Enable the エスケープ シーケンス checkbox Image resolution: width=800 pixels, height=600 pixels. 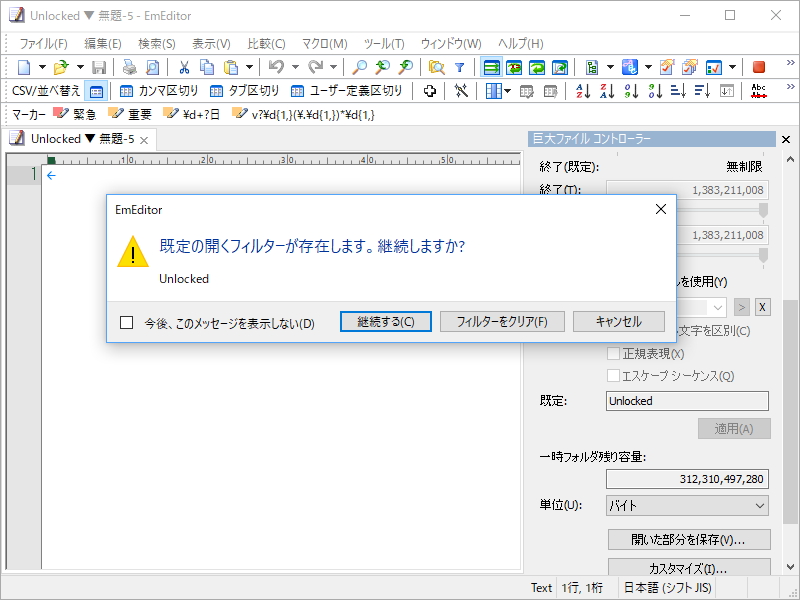point(613,373)
